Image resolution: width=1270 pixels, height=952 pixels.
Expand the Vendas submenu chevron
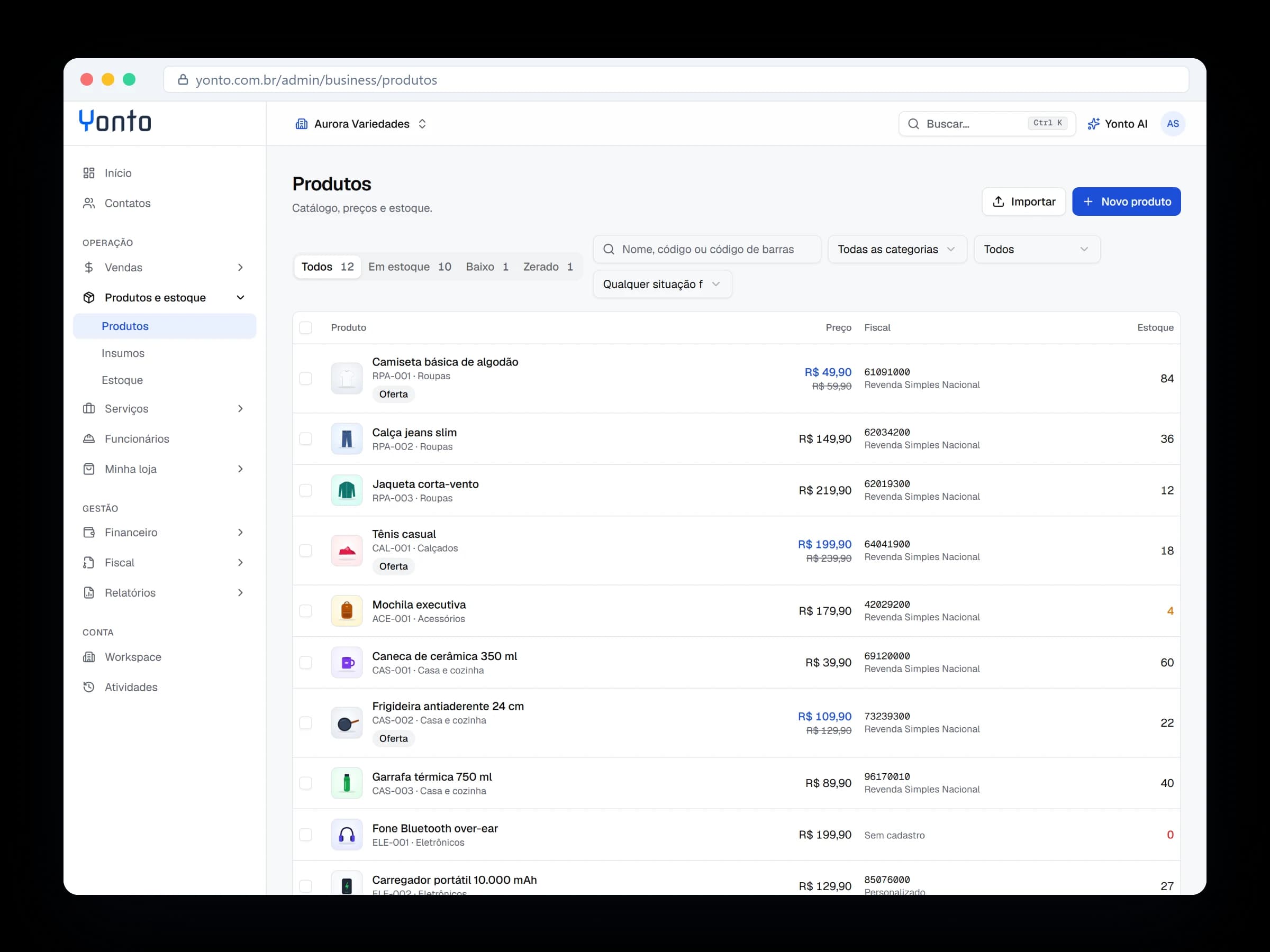(241, 268)
